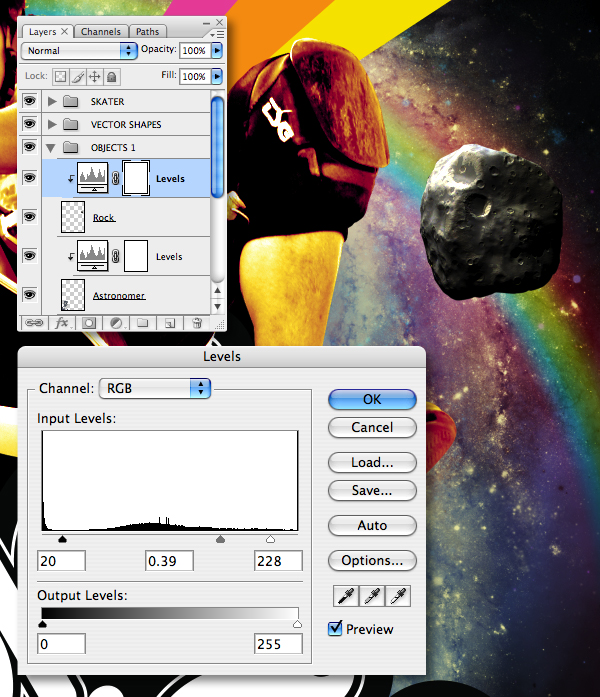
Task: Select the set gray point eyedropper
Action: click(372, 596)
